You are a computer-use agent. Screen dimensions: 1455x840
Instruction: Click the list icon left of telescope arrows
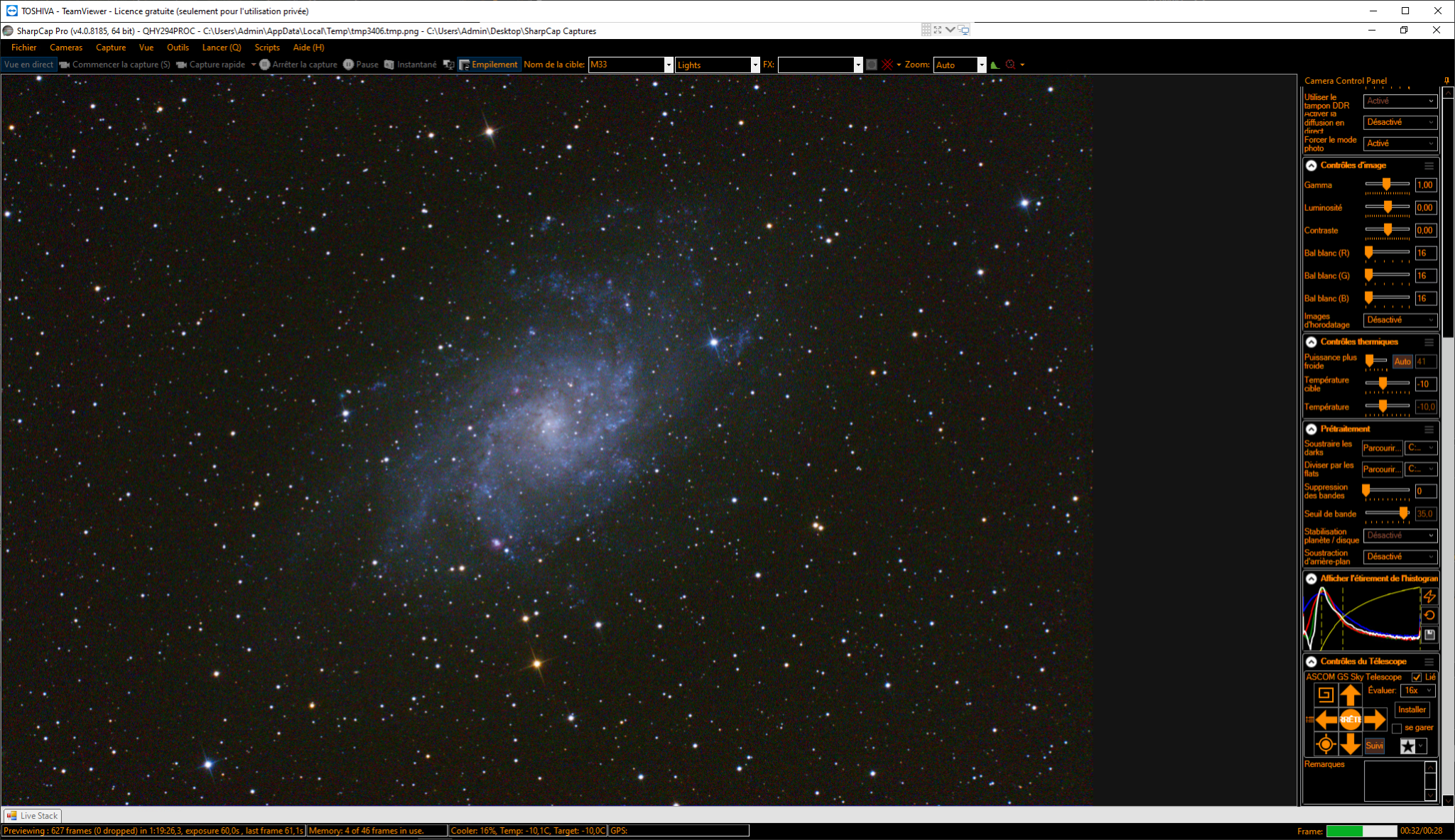point(1309,720)
